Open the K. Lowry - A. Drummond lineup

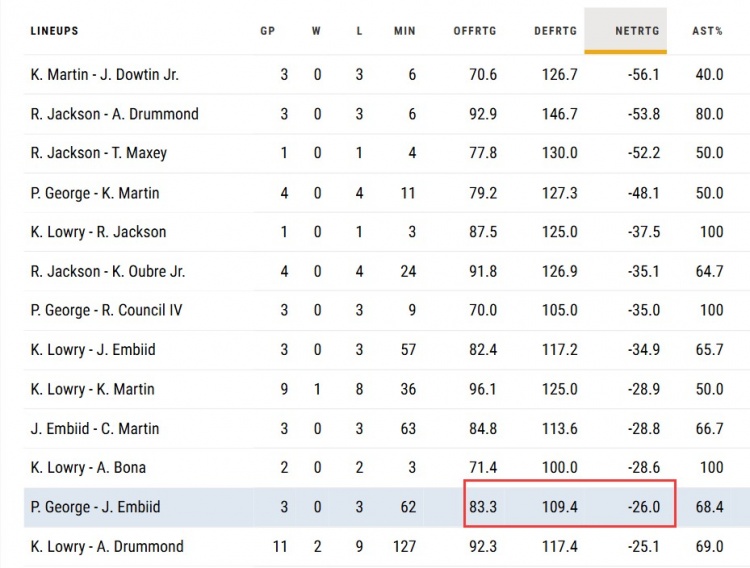[107, 546]
